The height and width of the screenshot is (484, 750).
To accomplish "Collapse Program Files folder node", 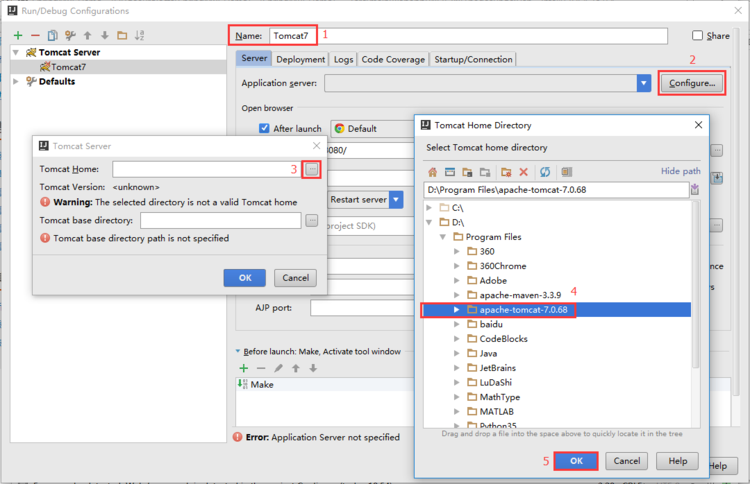I will click(443, 237).
